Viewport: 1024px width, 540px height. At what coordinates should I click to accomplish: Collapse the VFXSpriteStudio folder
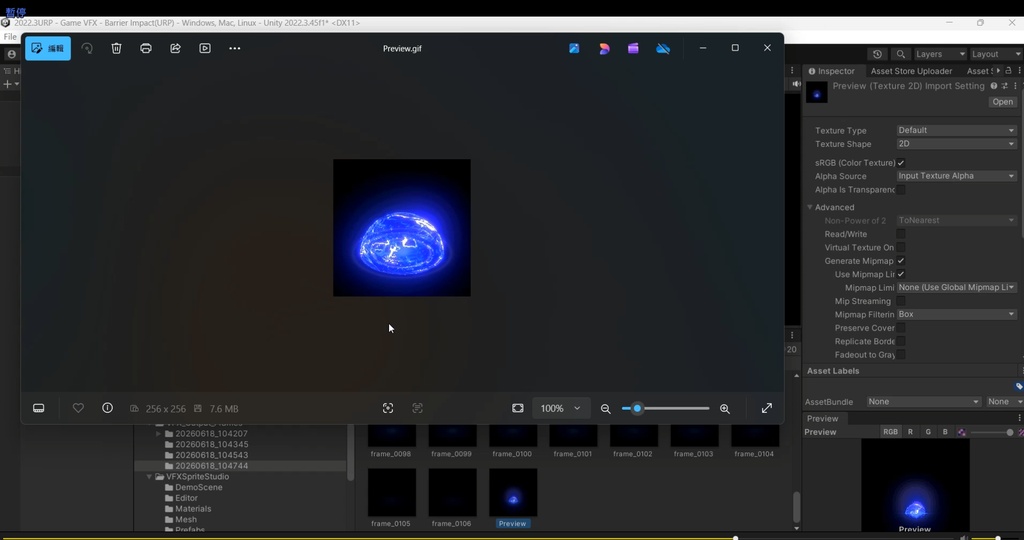(150, 477)
